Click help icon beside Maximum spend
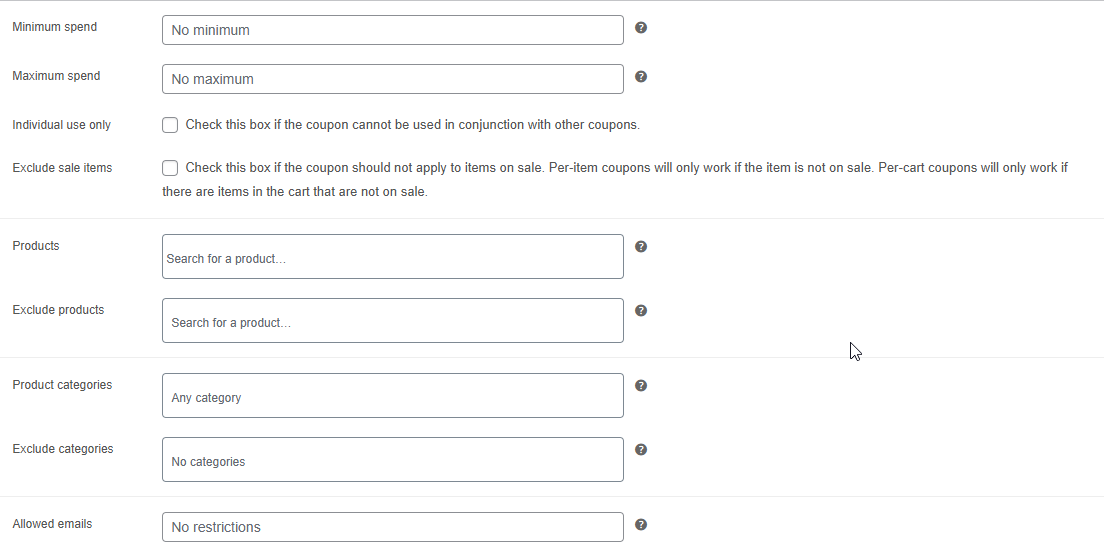The image size is (1104, 555). pos(641,76)
